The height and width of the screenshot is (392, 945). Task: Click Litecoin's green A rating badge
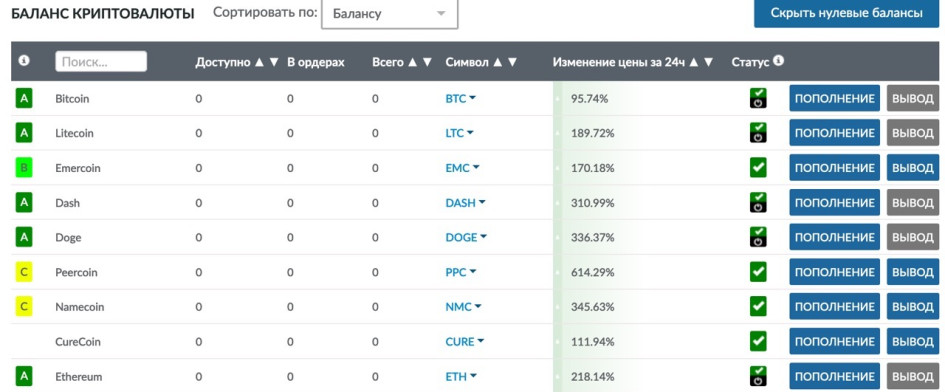[24, 133]
